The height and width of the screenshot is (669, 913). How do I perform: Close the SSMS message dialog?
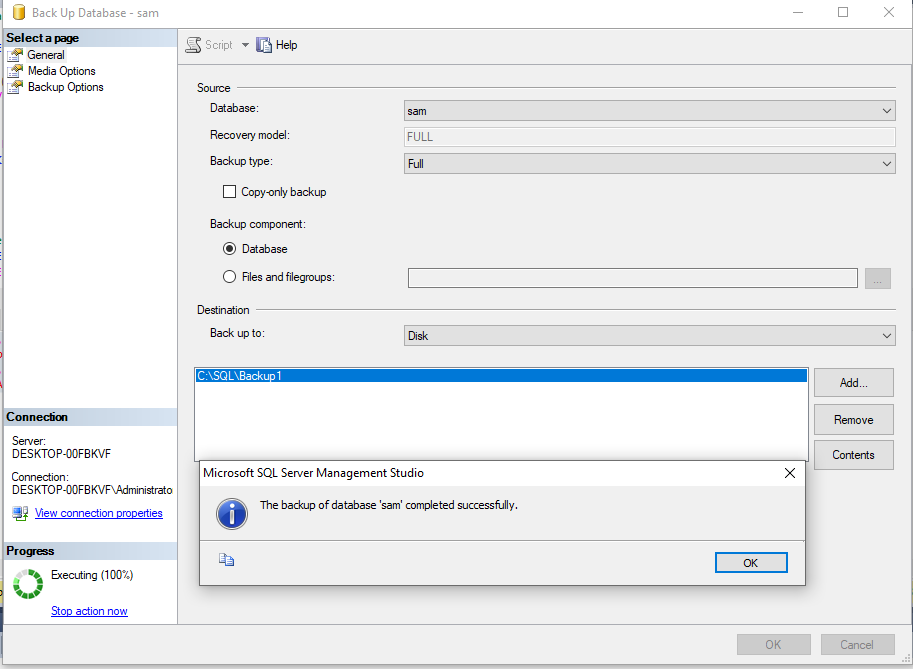coord(790,473)
